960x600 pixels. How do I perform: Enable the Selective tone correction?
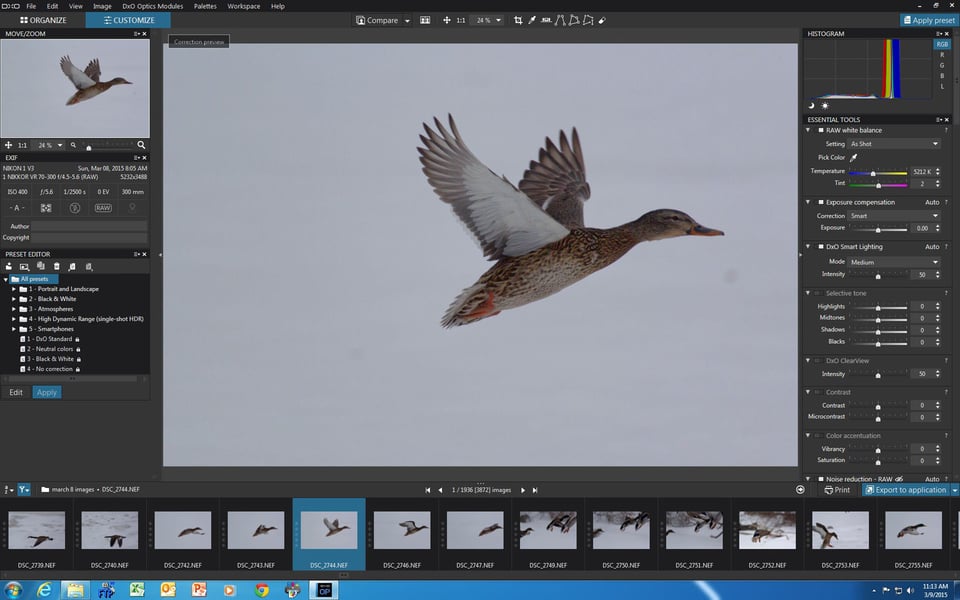point(817,293)
